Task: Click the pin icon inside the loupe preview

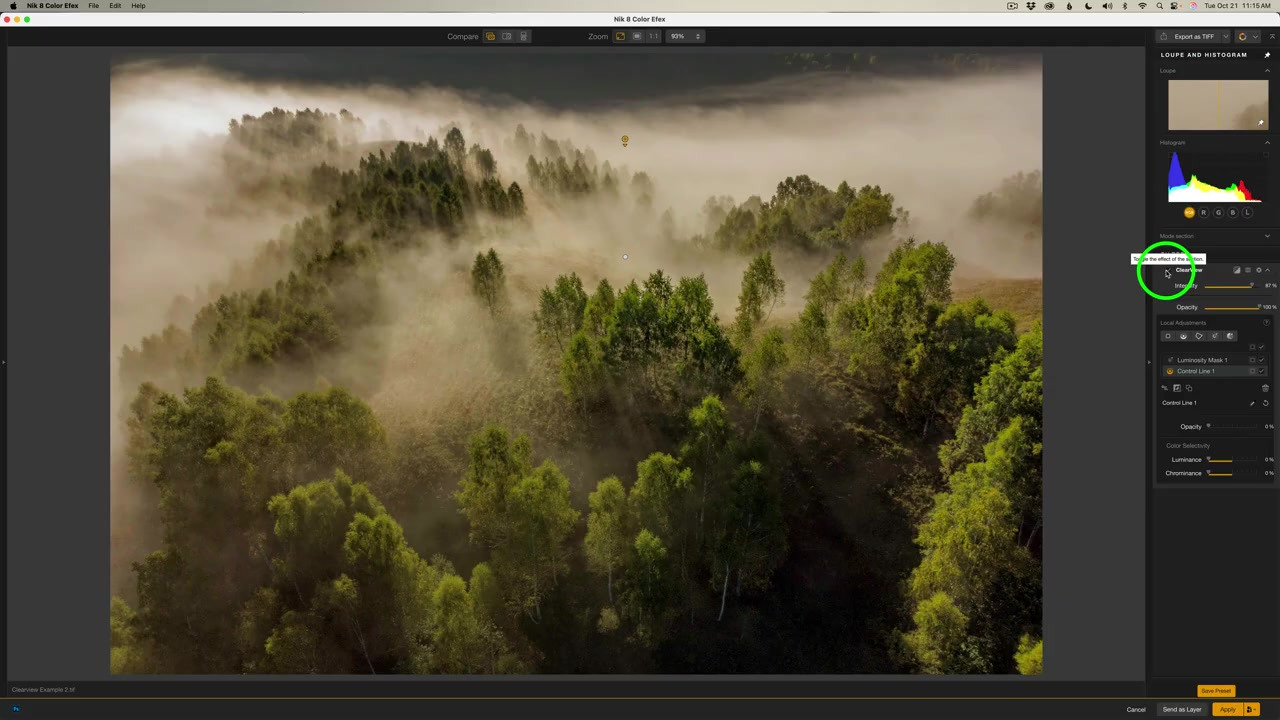Action: pyautogui.click(x=1261, y=123)
